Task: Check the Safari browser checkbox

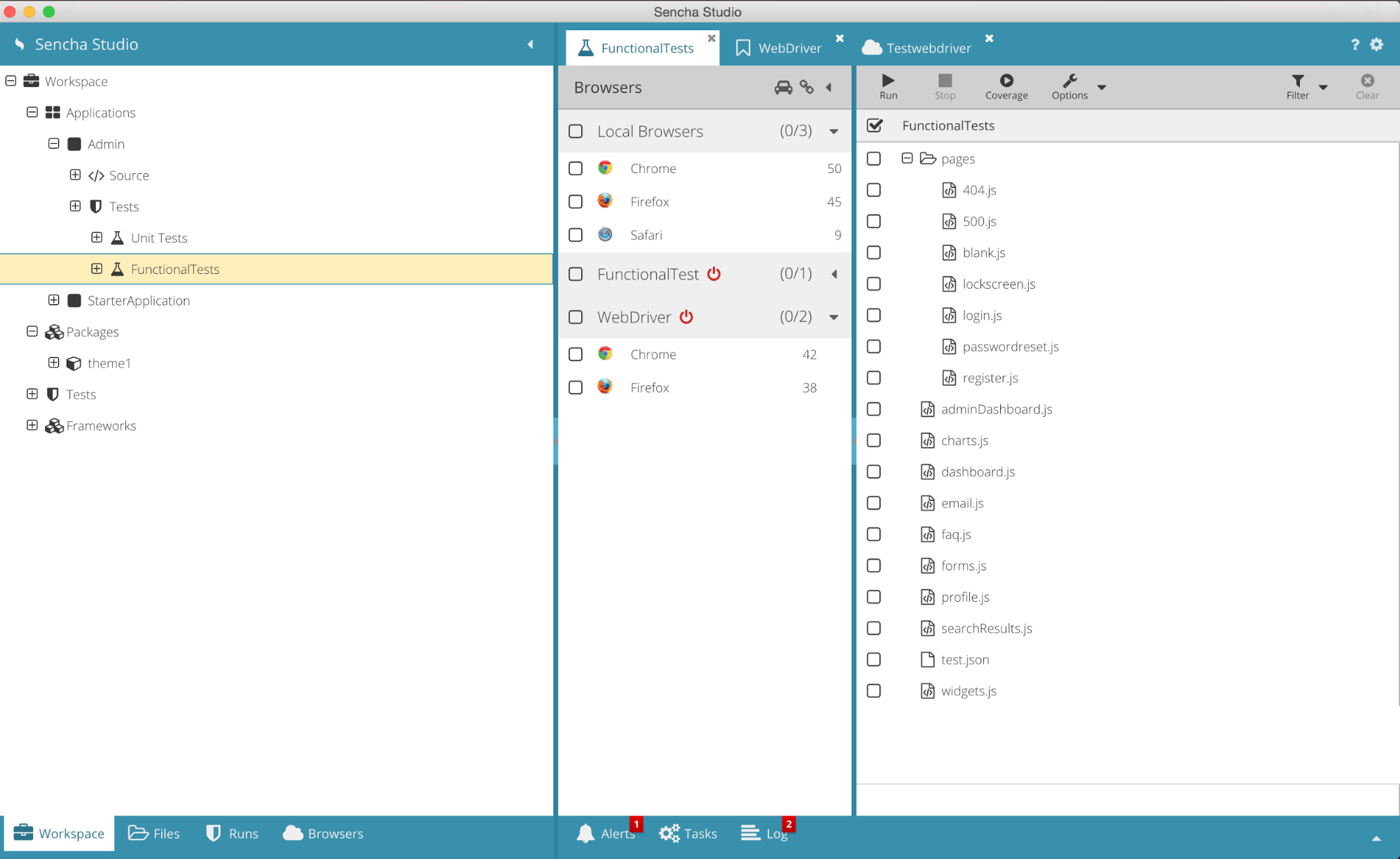Action: (576, 235)
